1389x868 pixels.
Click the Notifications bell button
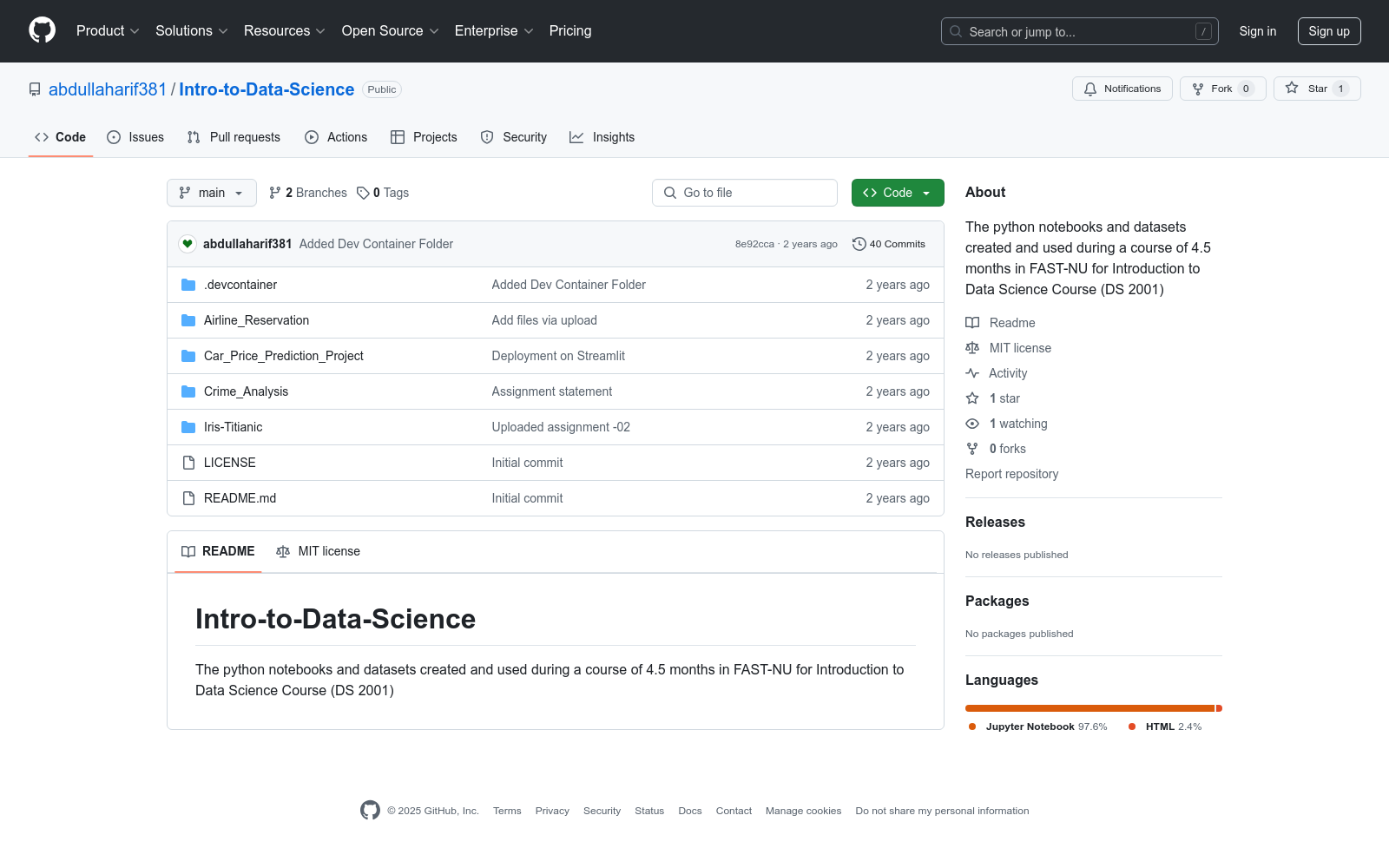[x=1122, y=89]
